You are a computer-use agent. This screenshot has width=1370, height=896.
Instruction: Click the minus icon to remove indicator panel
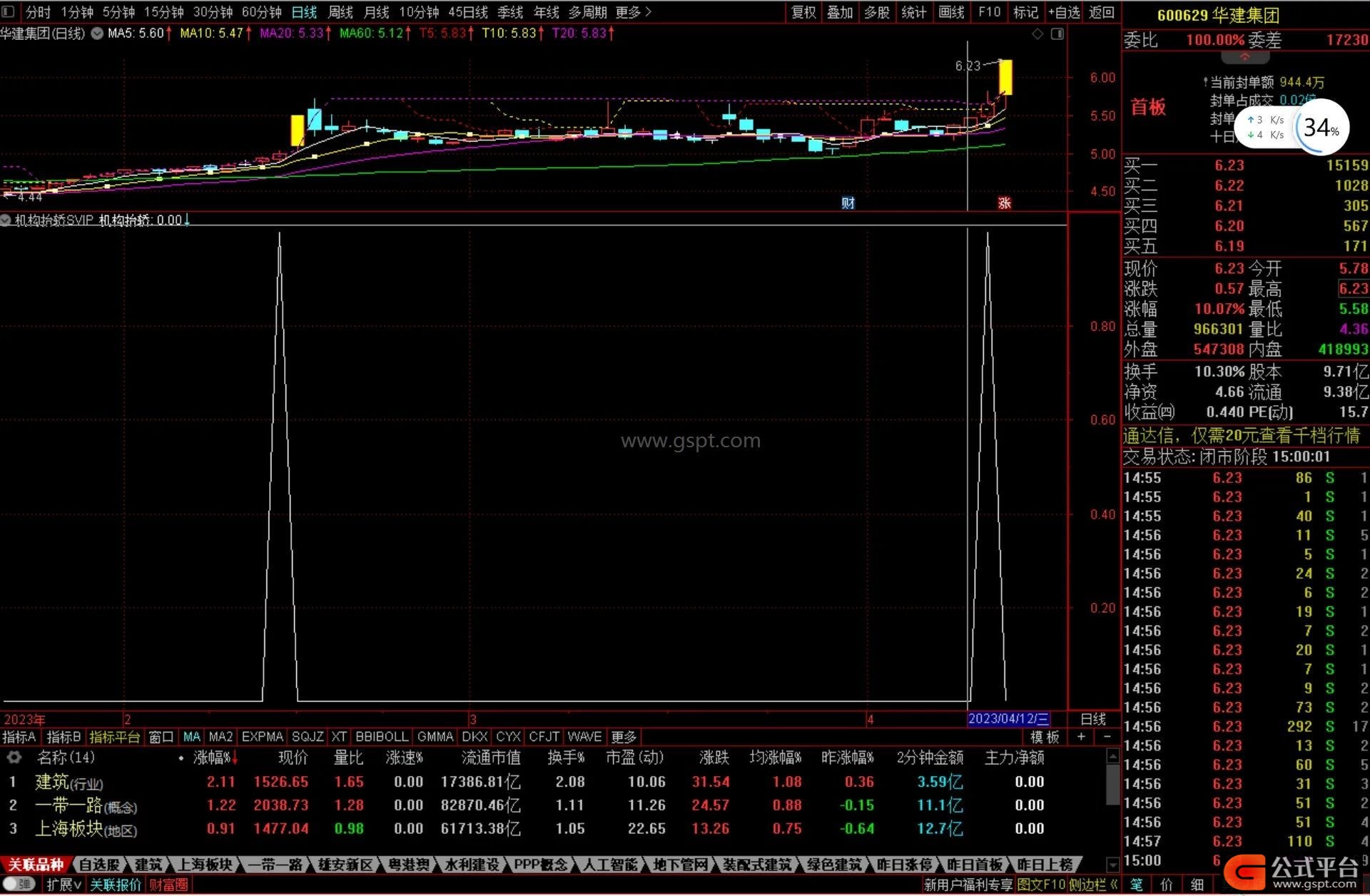(x=1107, y=737)
